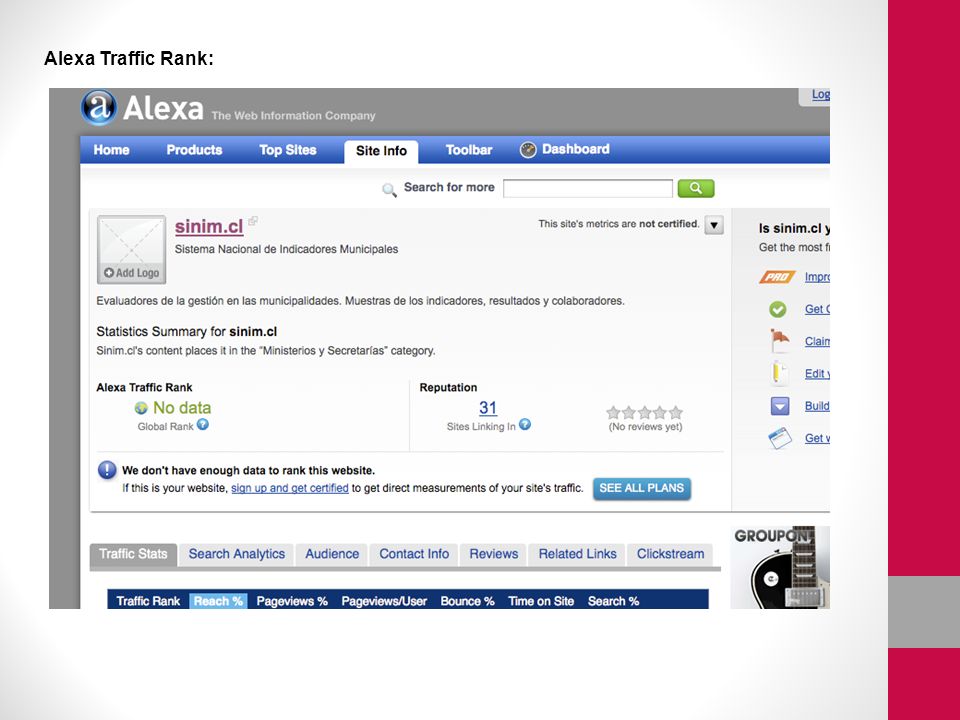Go to Top Sites tab
This screenshot has width=960, height=720.
click(287, 150)
